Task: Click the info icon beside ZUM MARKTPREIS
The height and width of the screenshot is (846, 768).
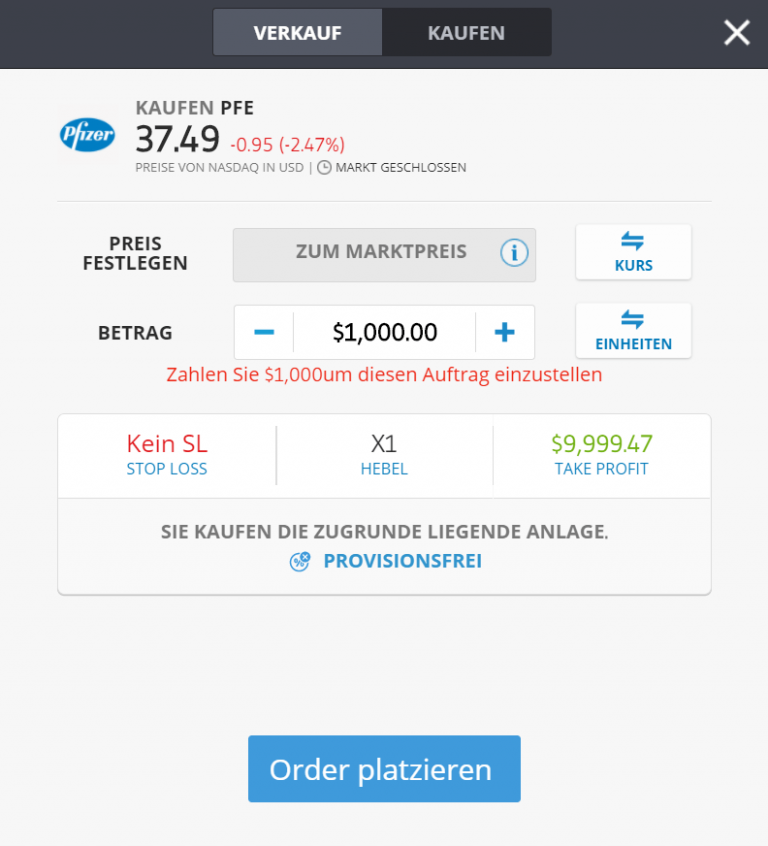Action: [x=514, y=253]
